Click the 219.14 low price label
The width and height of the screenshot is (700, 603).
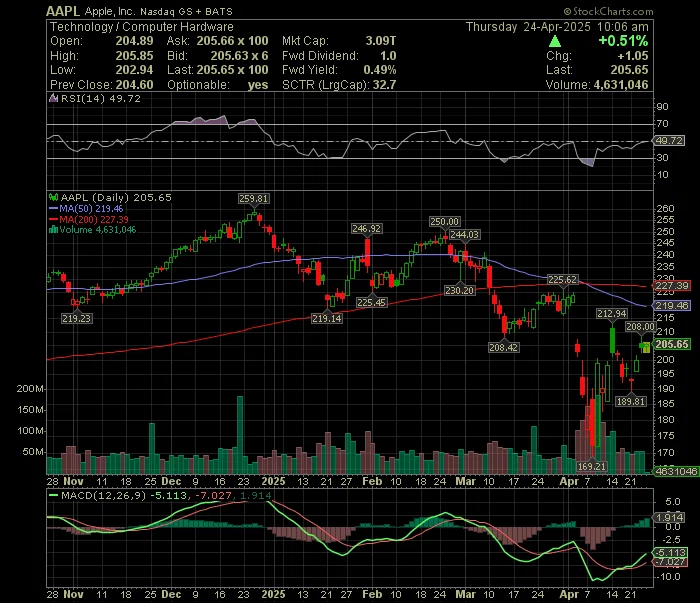327,319
